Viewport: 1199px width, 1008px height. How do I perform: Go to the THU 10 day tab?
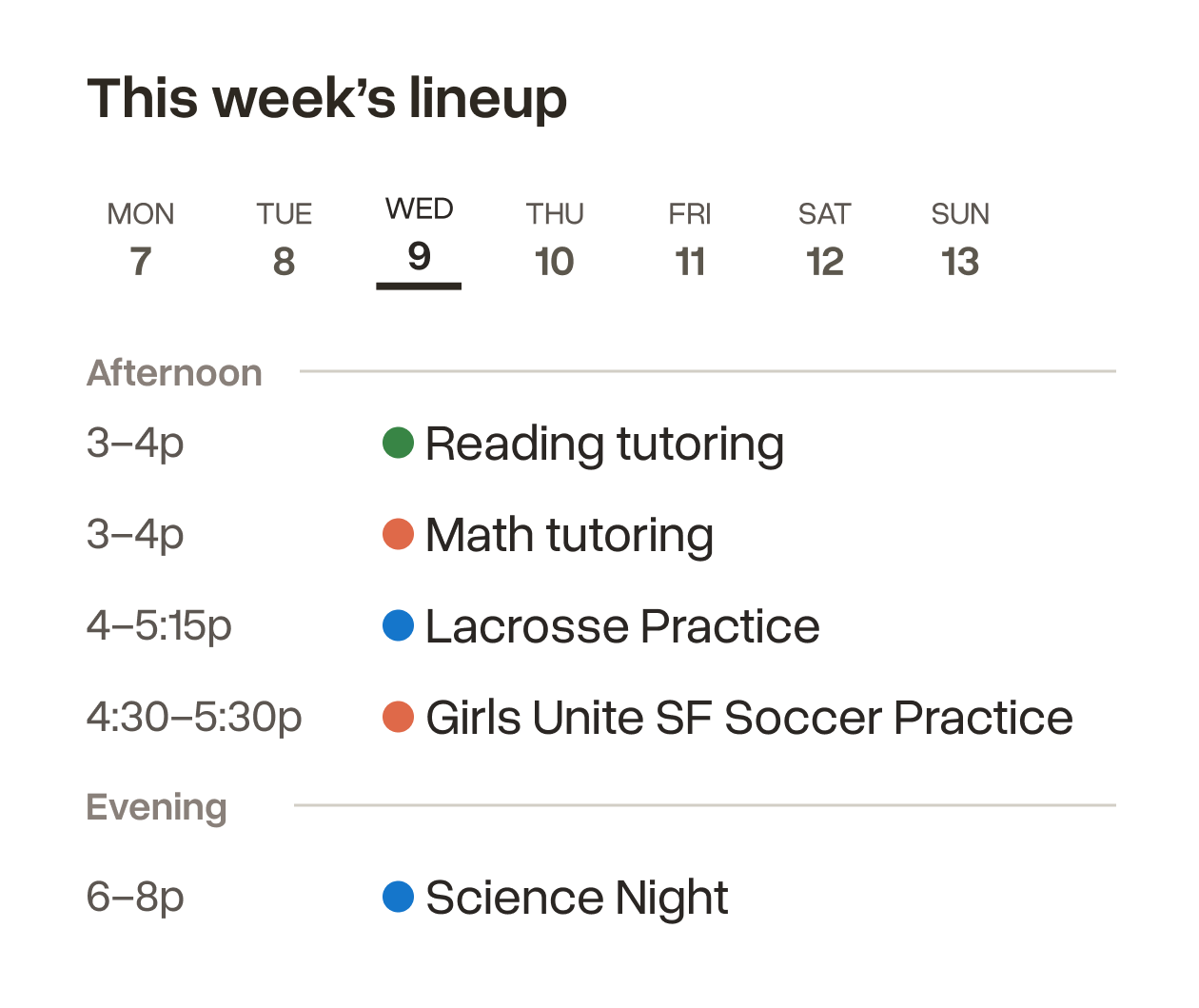coord(555,239)
